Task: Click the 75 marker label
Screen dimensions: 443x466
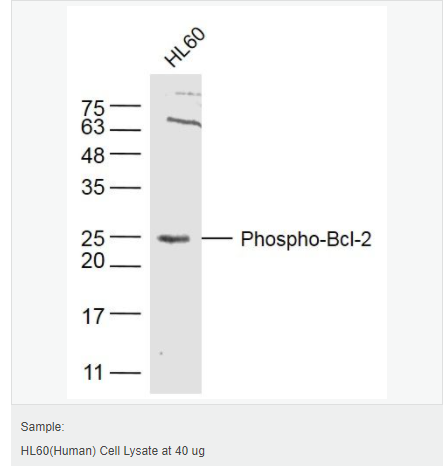Action: (x=93, y=109)
